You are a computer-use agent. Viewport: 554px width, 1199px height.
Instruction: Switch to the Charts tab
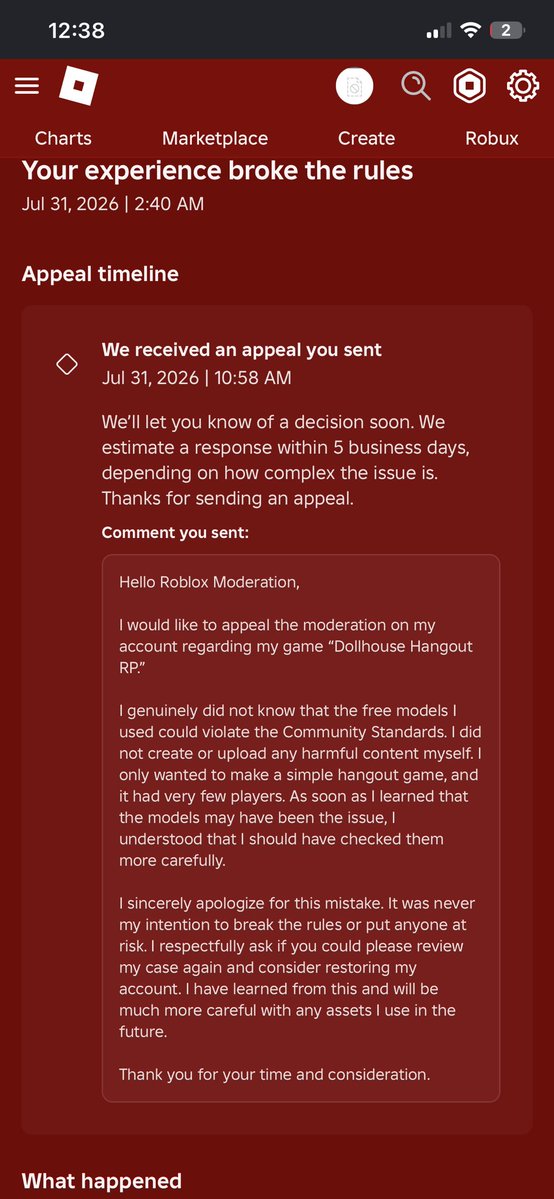(64, 138)
